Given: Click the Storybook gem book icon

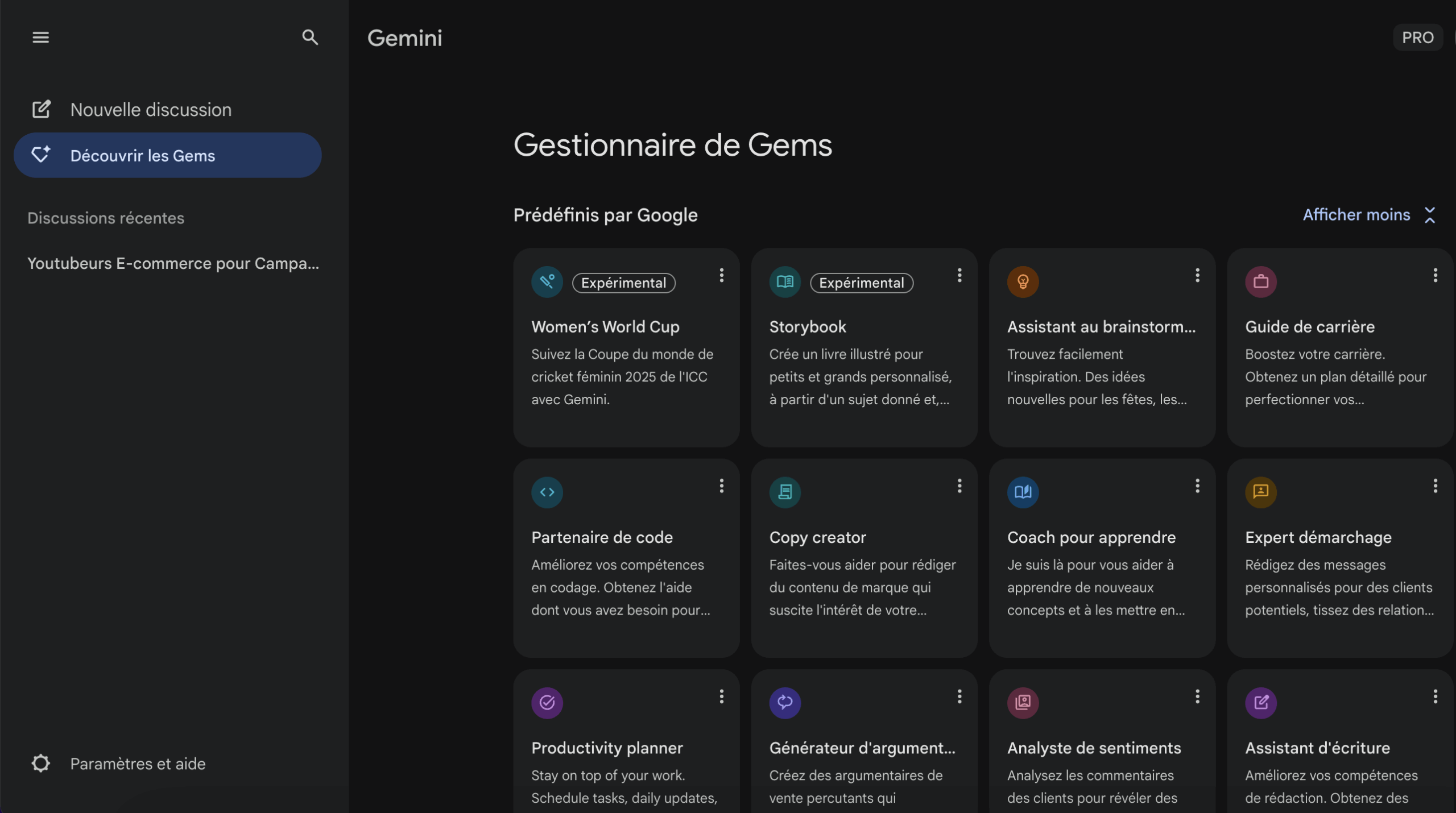Looking at the screenshot, I should tap(784, 281).
